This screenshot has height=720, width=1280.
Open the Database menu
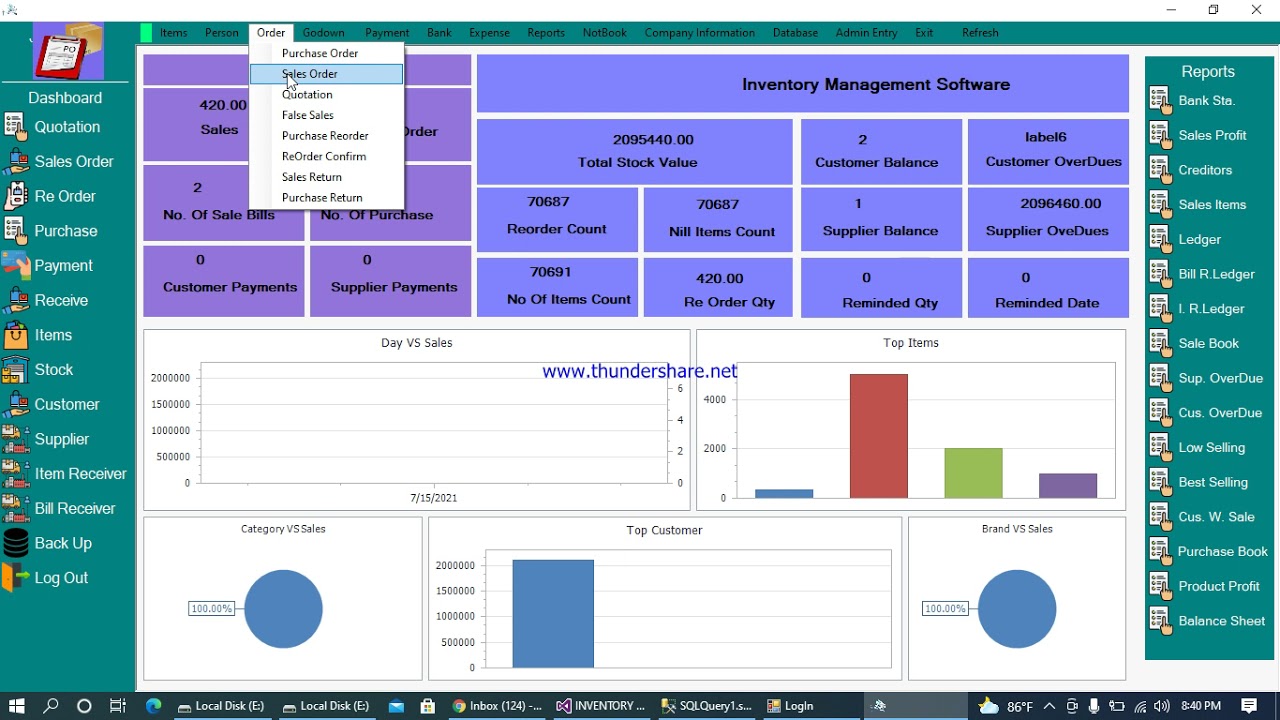pos(795,33)
